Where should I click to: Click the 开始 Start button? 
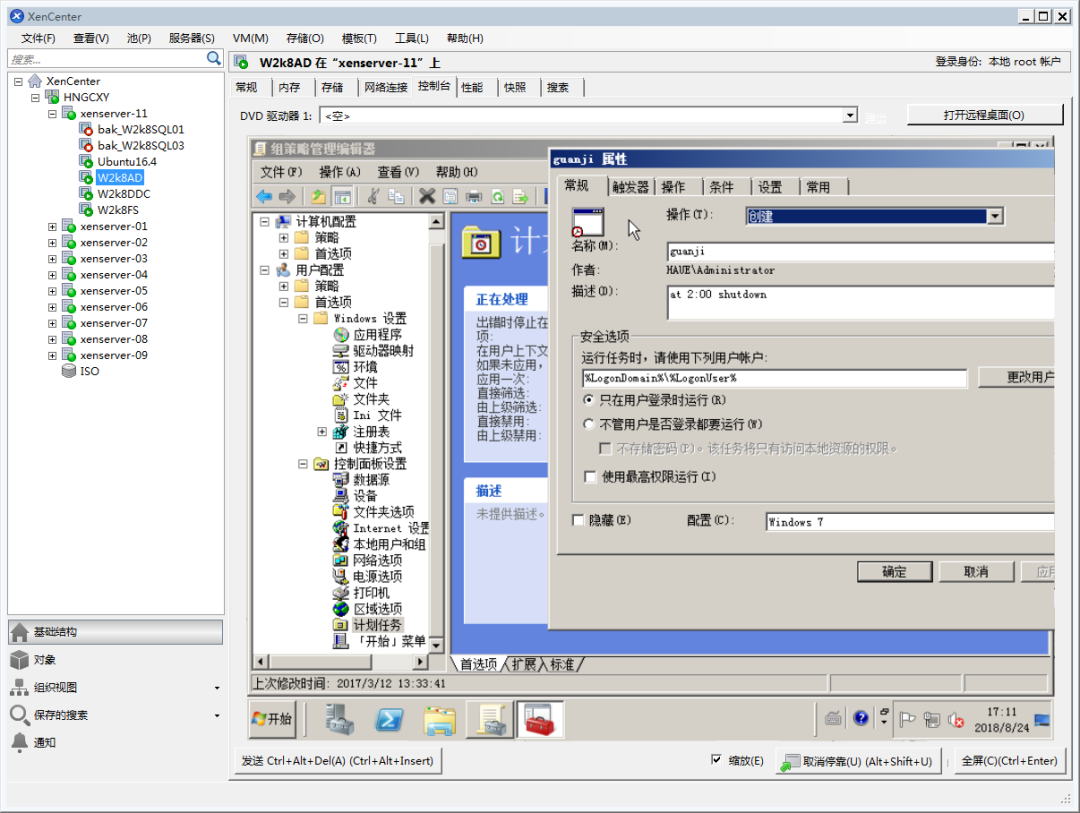[272, 719]
